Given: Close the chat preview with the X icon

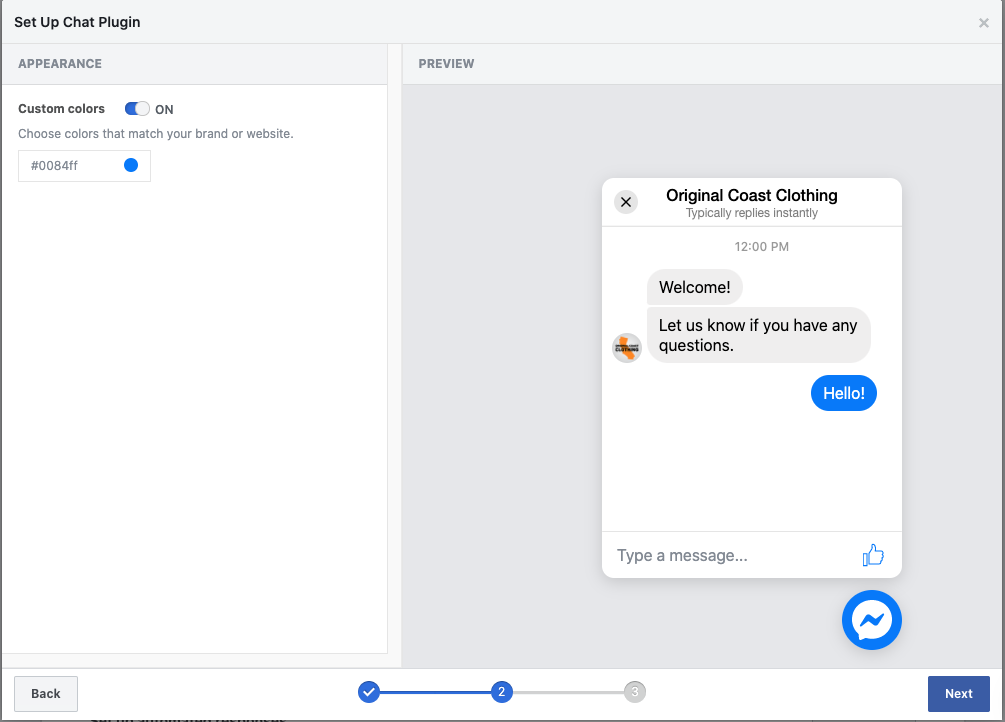Looking at the screenshot, I should point(626,202).
